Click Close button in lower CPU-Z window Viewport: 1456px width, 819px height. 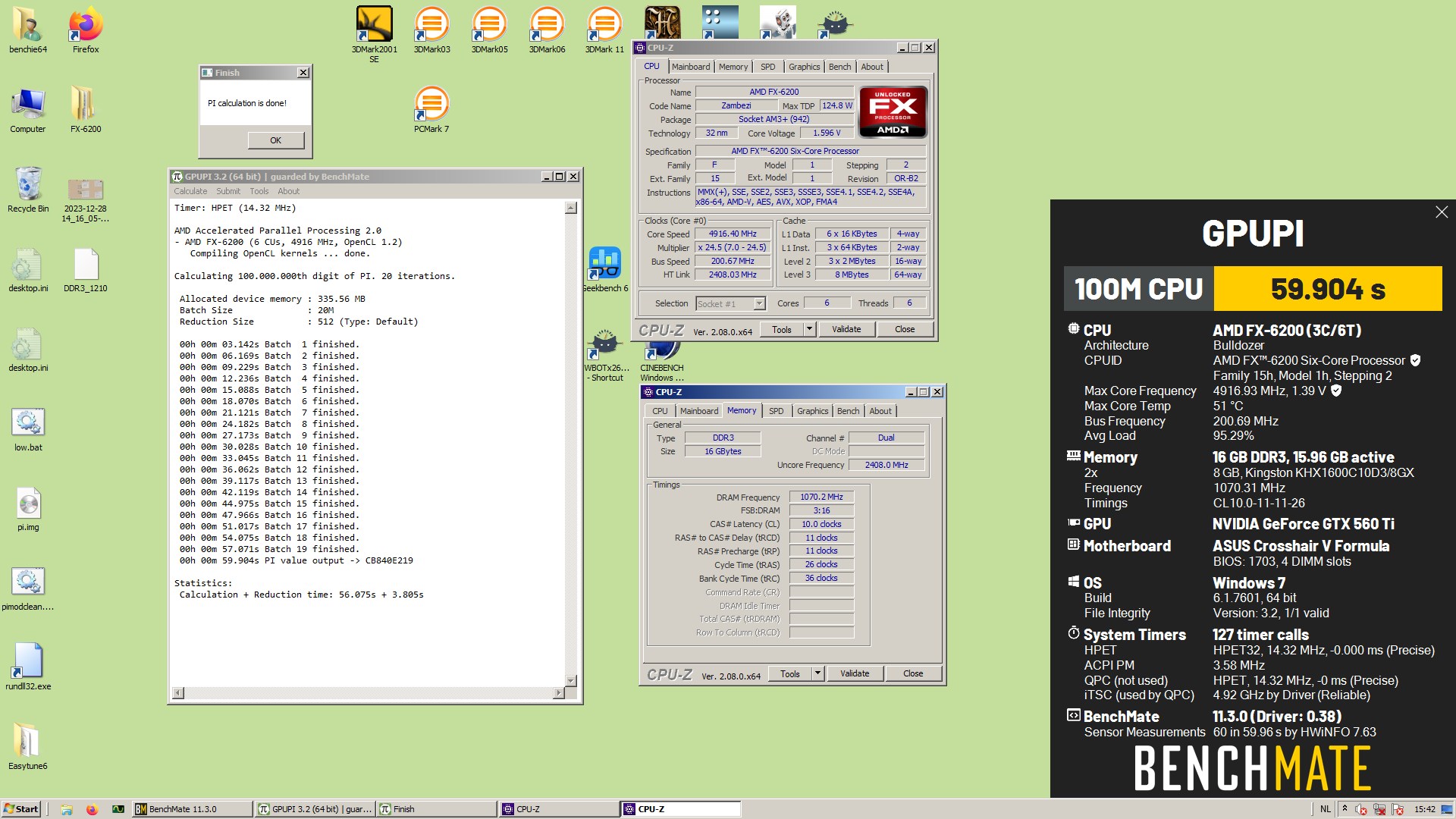[x=913, y=673]
